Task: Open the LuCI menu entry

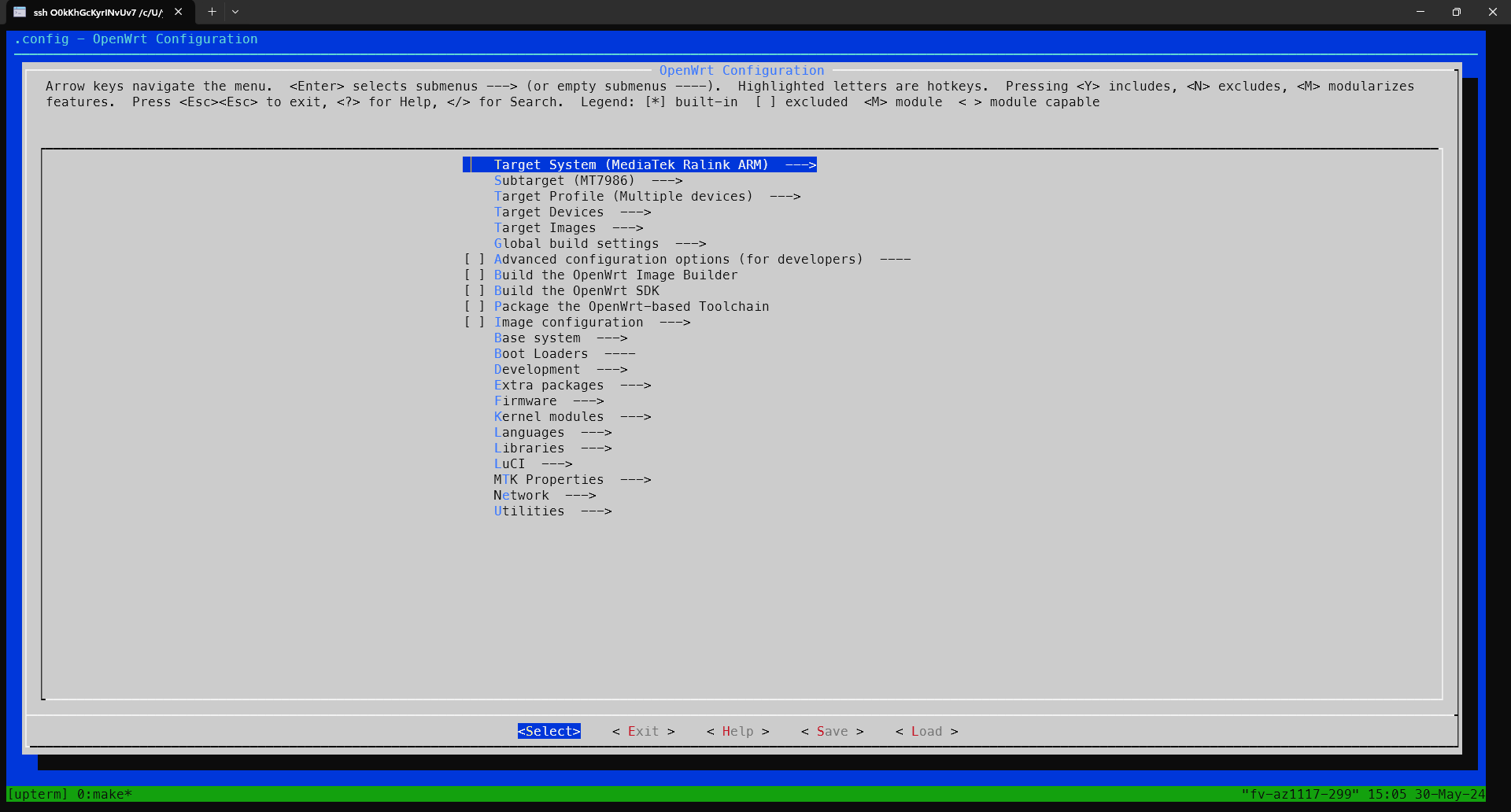Action: [533, 463]
